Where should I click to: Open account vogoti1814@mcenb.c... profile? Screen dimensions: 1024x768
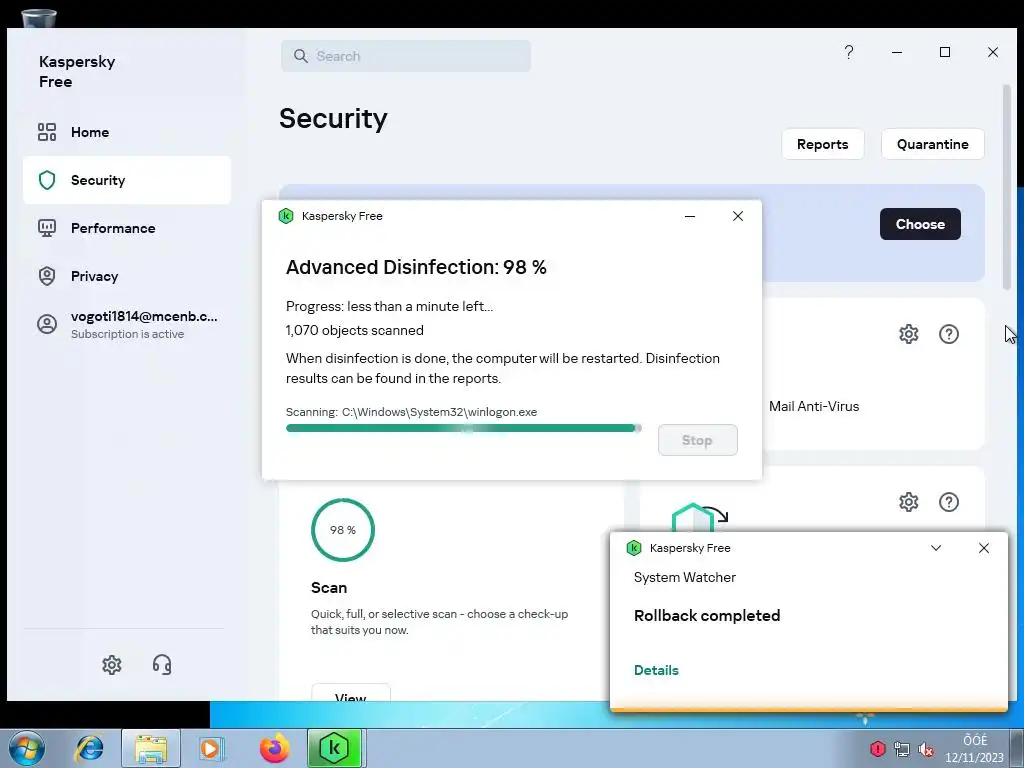tap(127, 324)
